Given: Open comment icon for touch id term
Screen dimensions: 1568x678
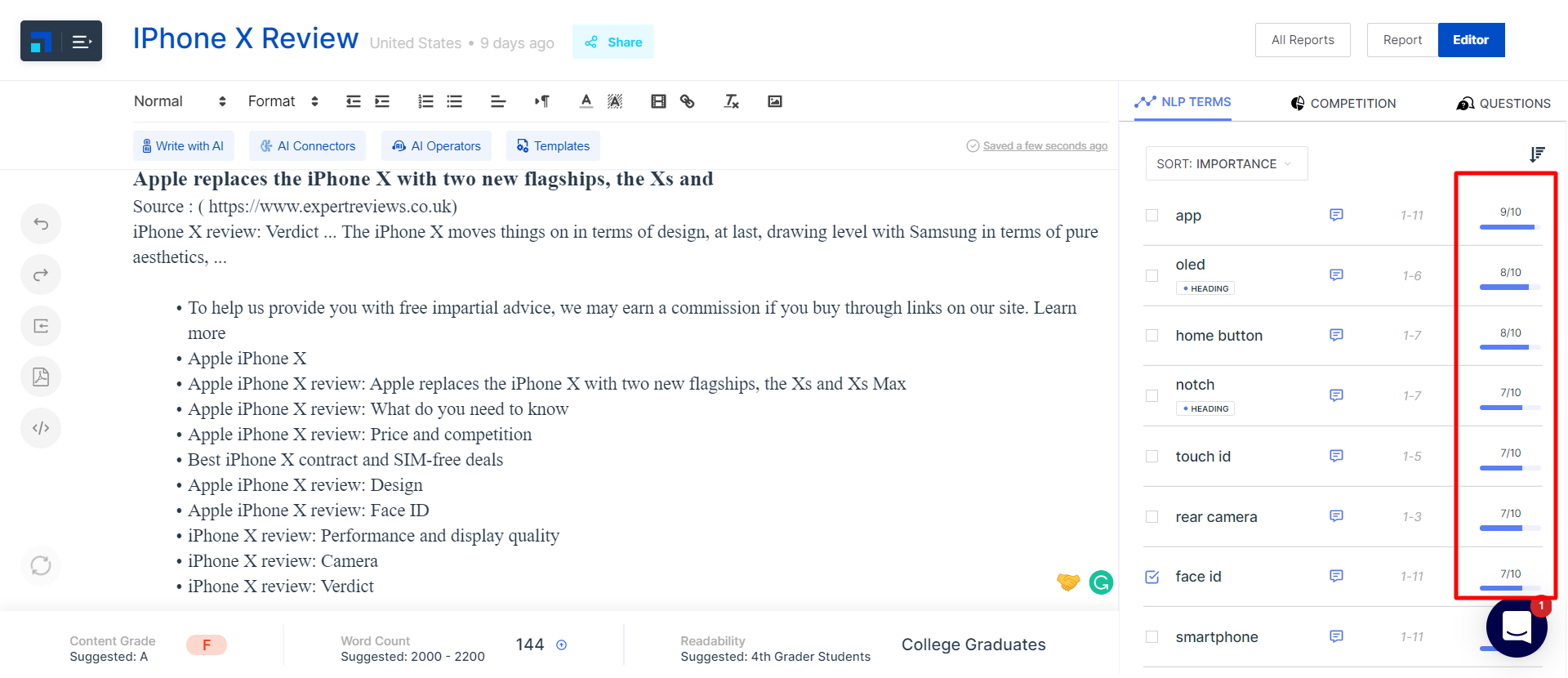Looking at the screenshot, I should pos(1336,456).
